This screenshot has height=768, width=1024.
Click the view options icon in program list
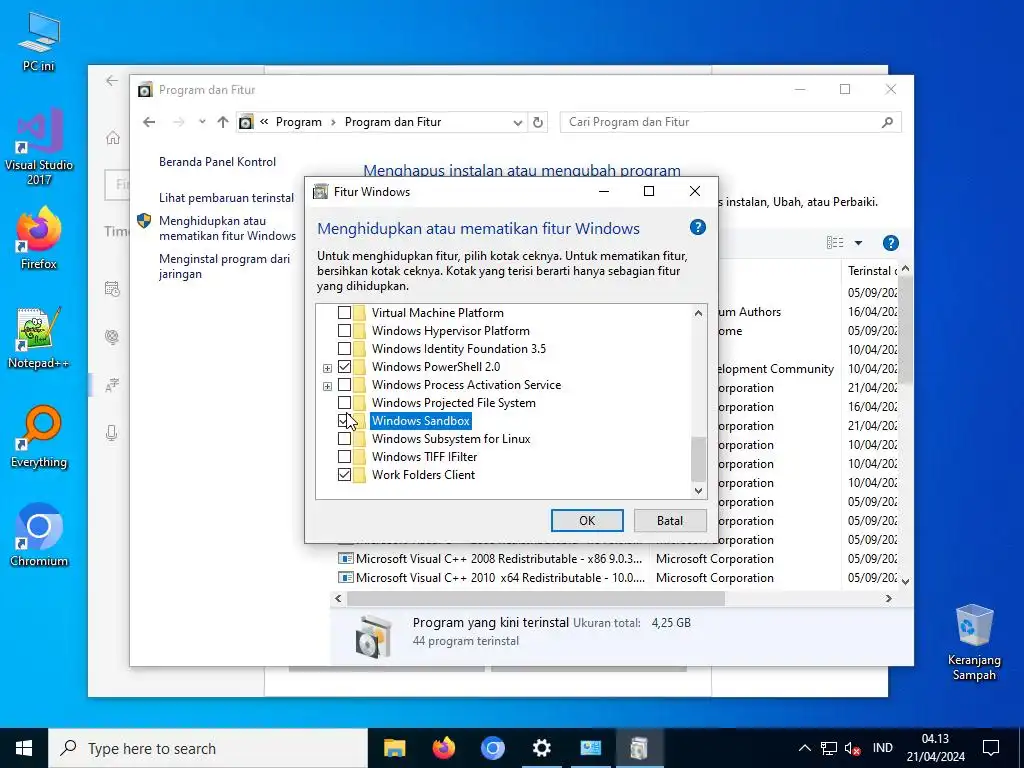point(835,243)
